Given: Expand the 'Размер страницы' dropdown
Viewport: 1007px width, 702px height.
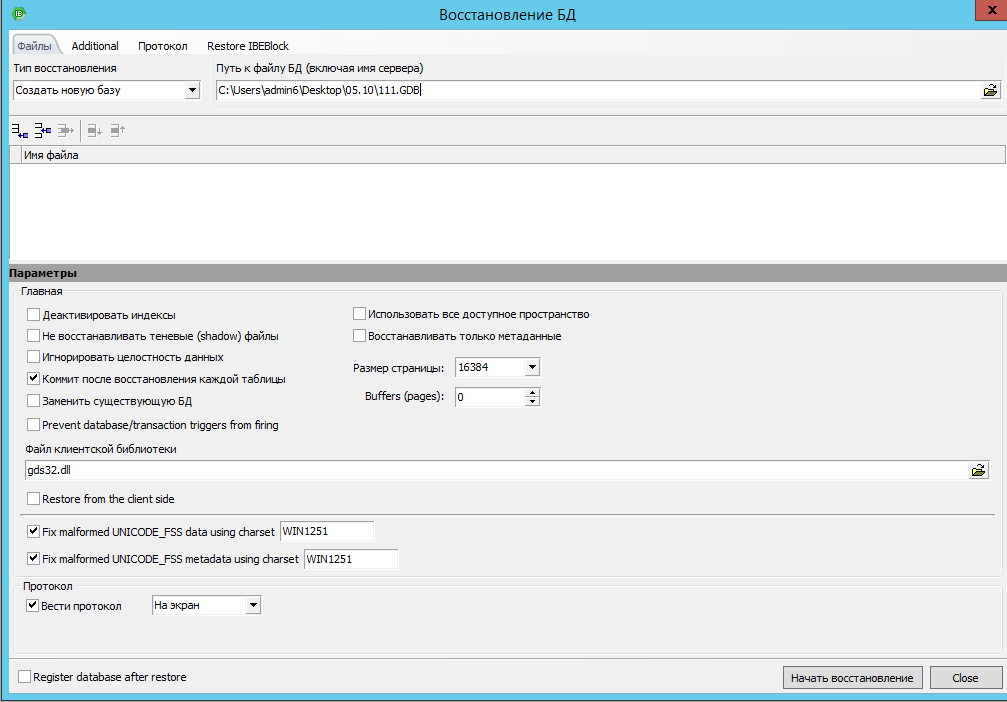Looking at the screenshot, I should [532, 368].
